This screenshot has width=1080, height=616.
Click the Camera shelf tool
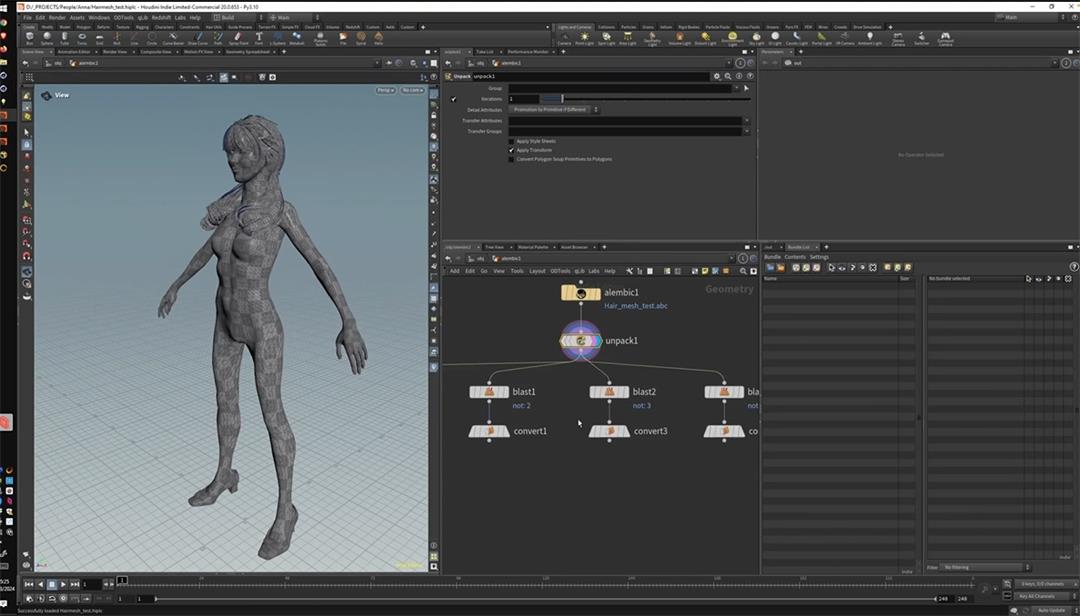(564, 37)
